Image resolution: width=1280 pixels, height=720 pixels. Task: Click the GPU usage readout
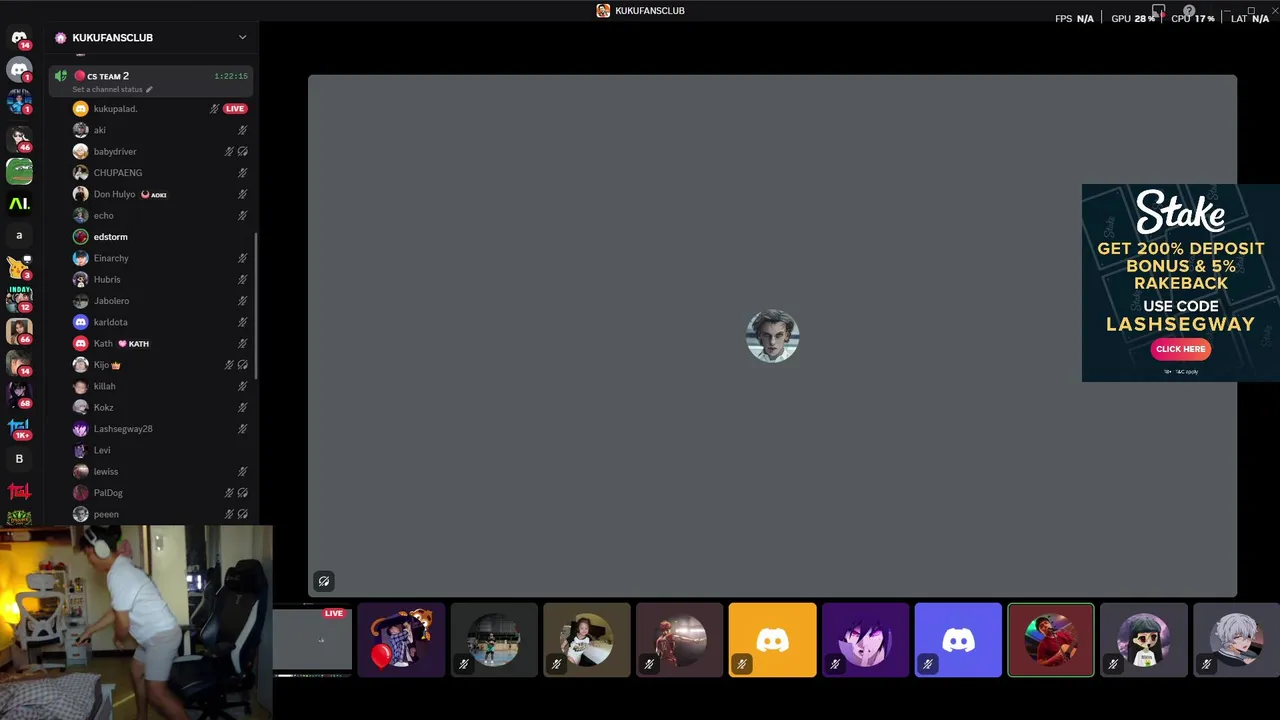point(1133,18)
